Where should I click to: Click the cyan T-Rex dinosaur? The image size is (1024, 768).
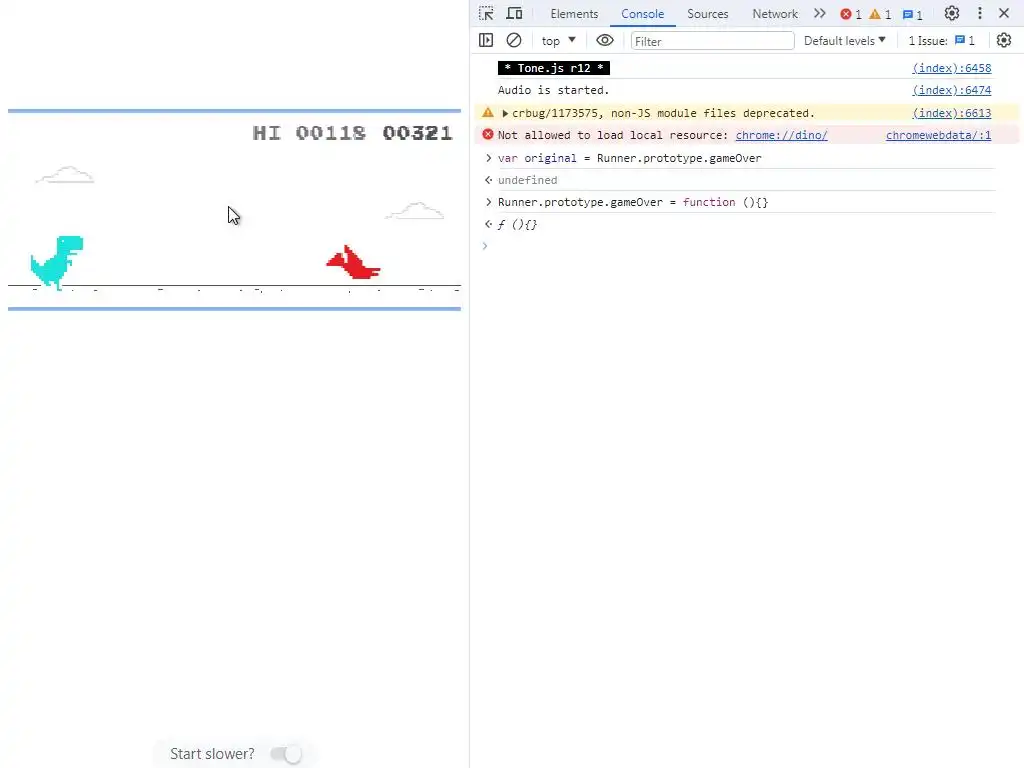click(57, 263)
